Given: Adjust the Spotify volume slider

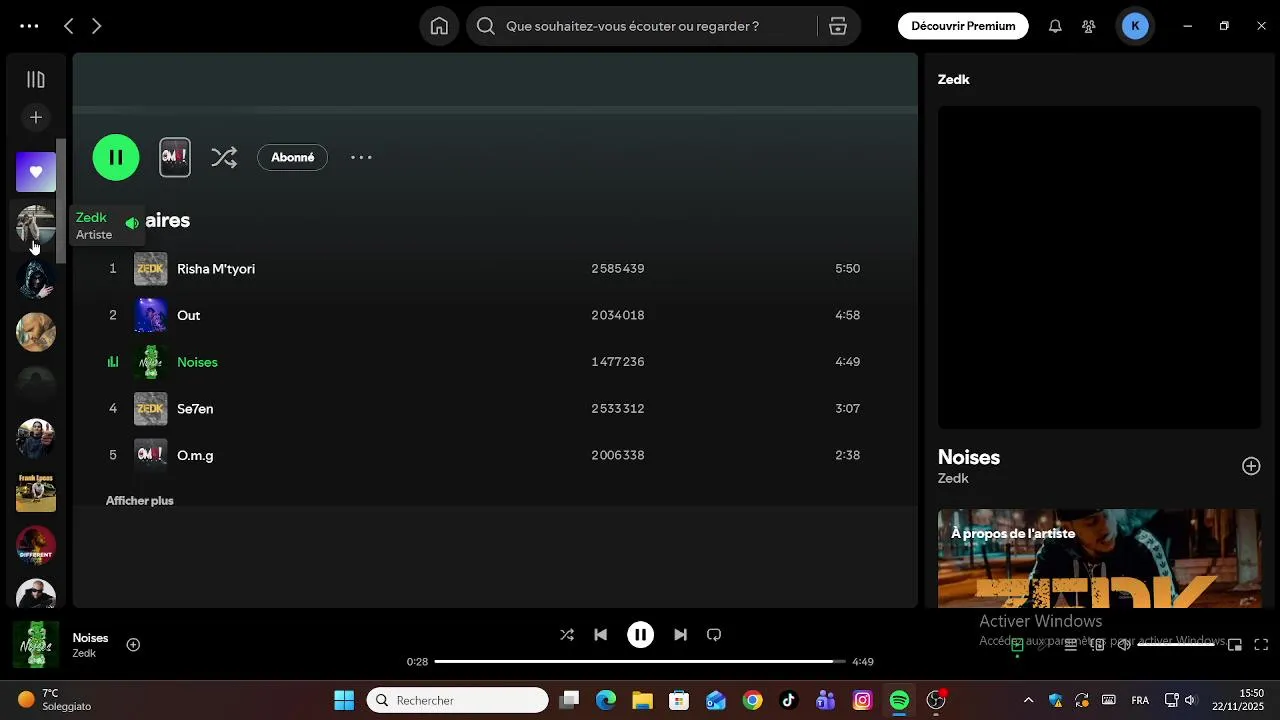Looking at the screenshot, I should (1176, 645).
